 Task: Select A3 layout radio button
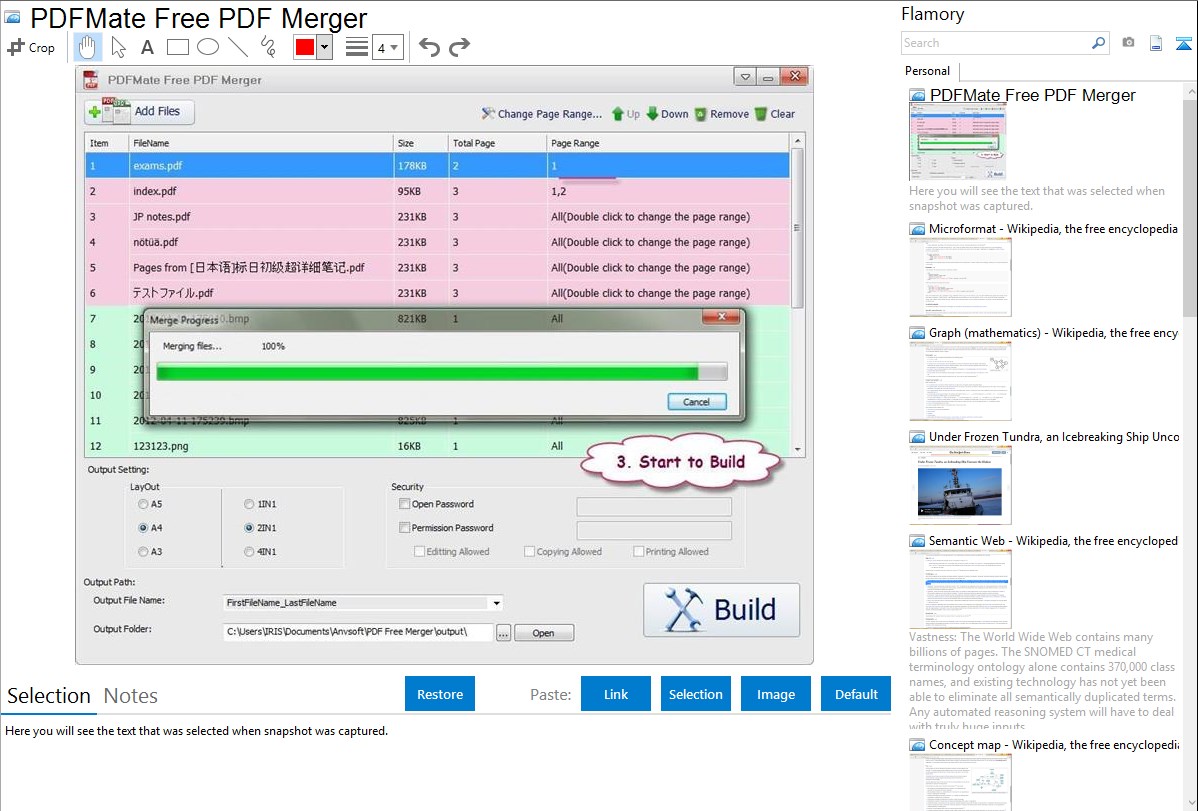coord(143,552)
